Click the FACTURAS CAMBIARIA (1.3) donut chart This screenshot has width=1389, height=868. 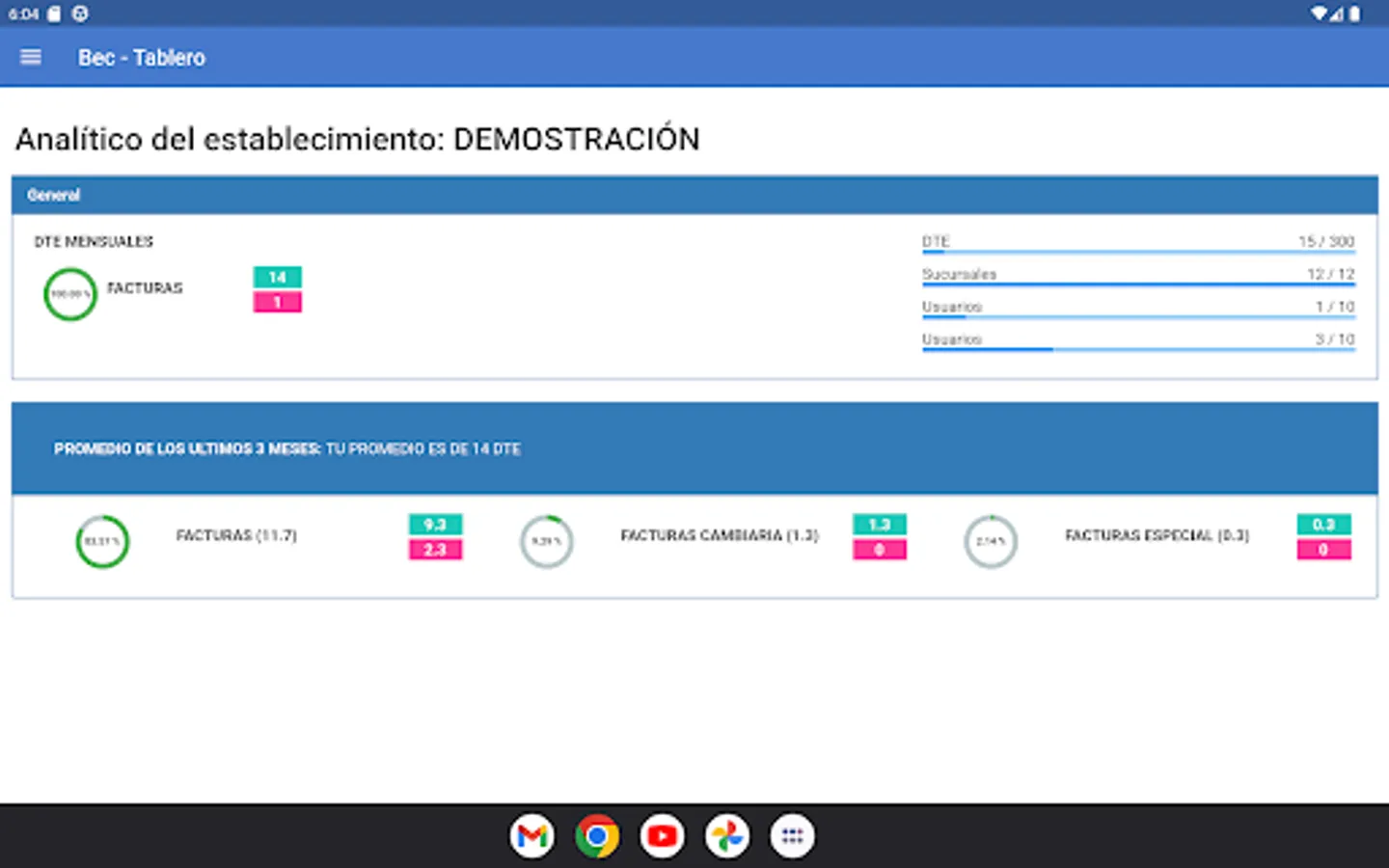coord(546,542)
